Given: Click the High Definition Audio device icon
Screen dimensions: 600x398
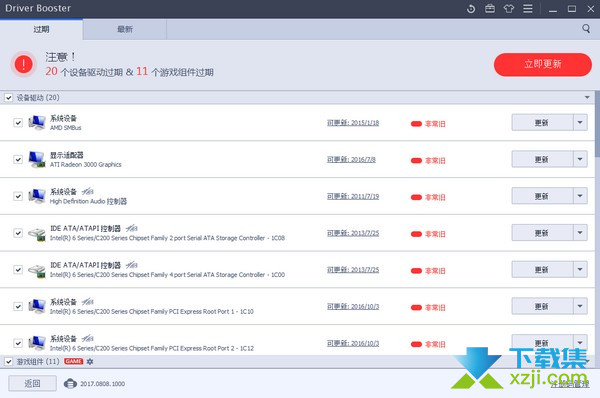Looking at the screenshot, I should [37, 196].
